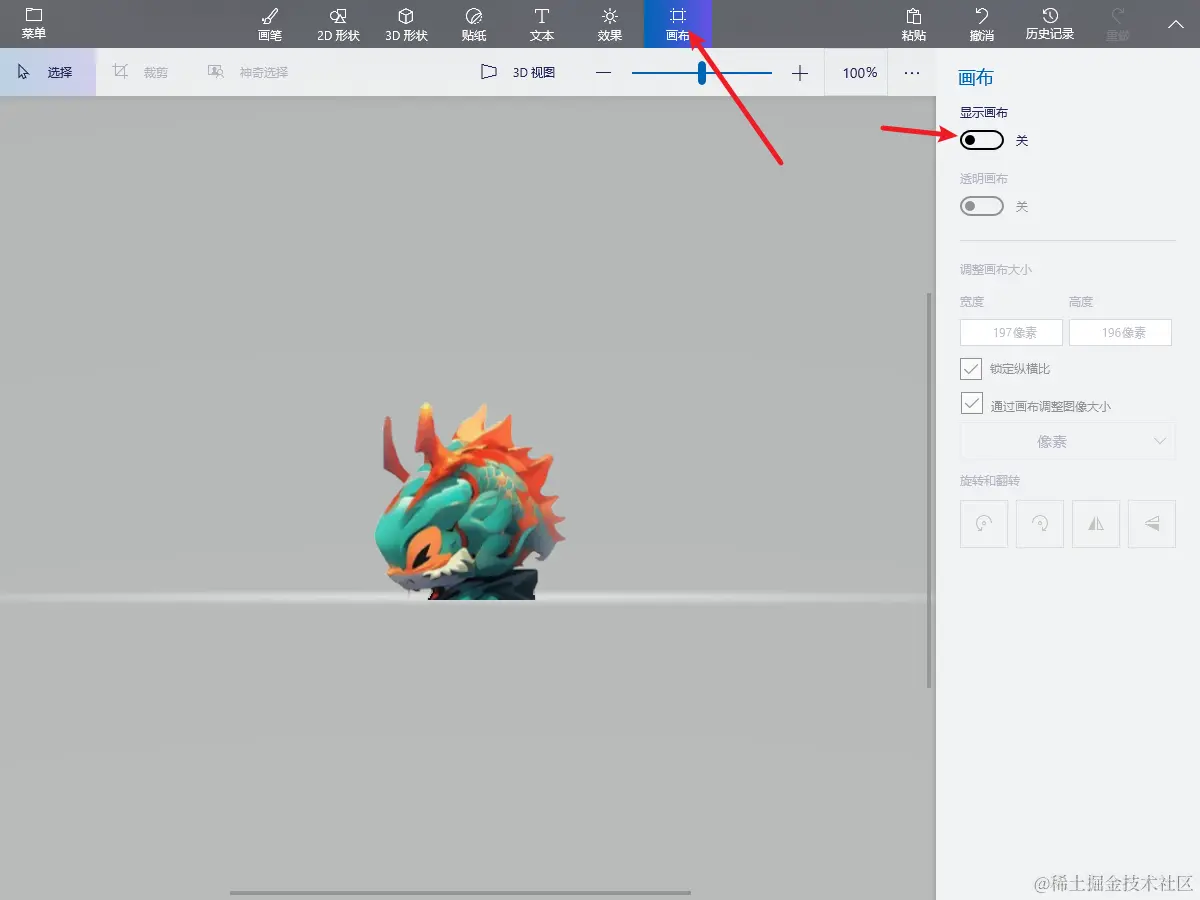1200x900 pixels.
Task: Flip canvas horizontally button
Action: pyautogui.click(x=1096, y=524)
